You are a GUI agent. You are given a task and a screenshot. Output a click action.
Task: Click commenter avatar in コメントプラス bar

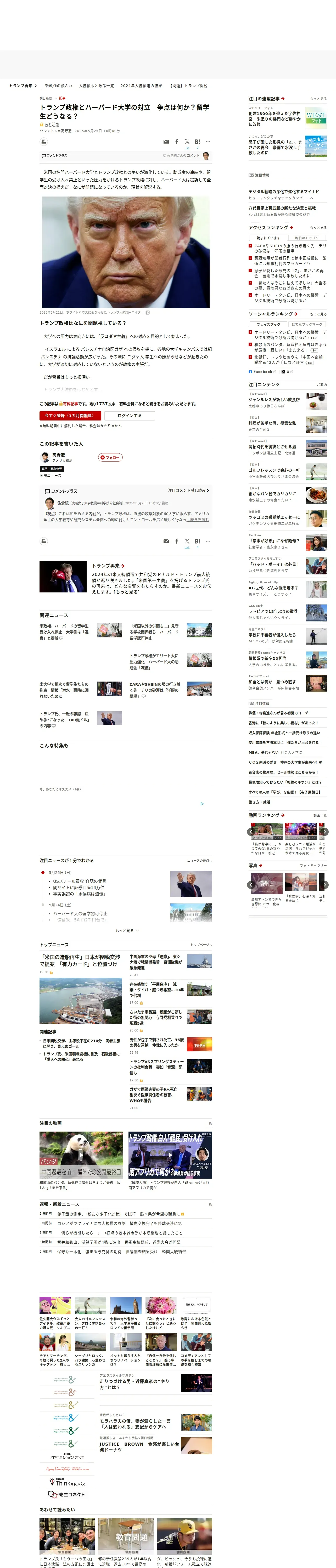(x=206, y=156)
